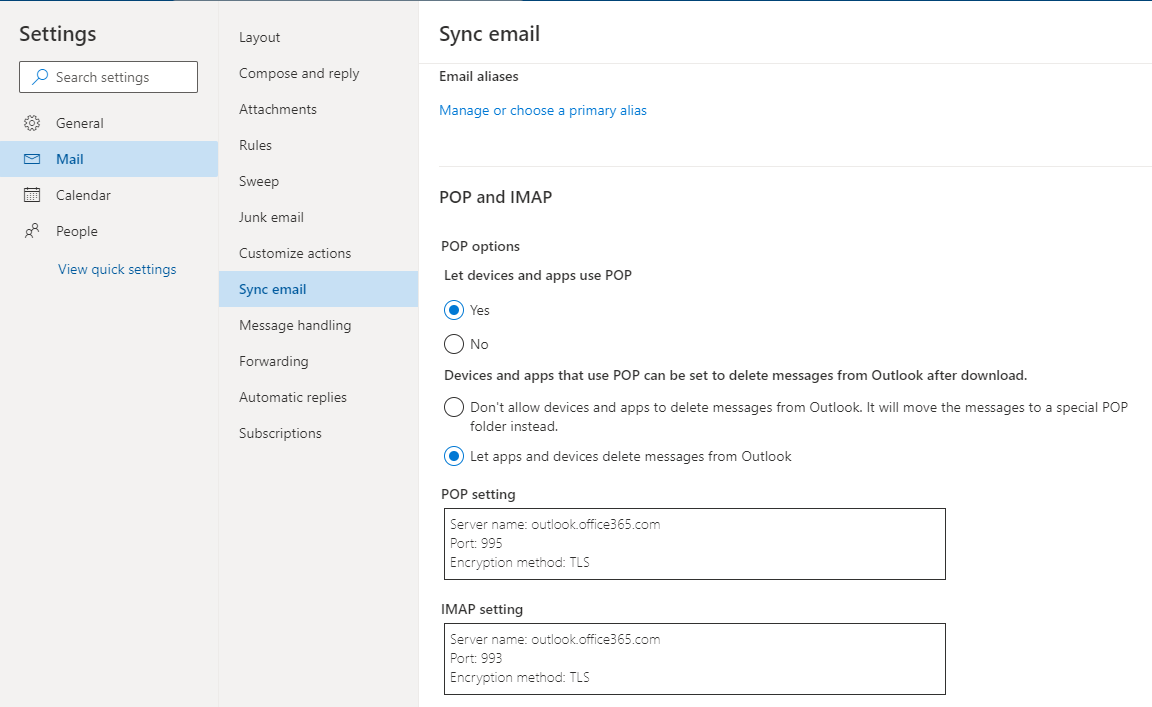
Task: Select Let apps and devices delete messages
Action: 454,456
